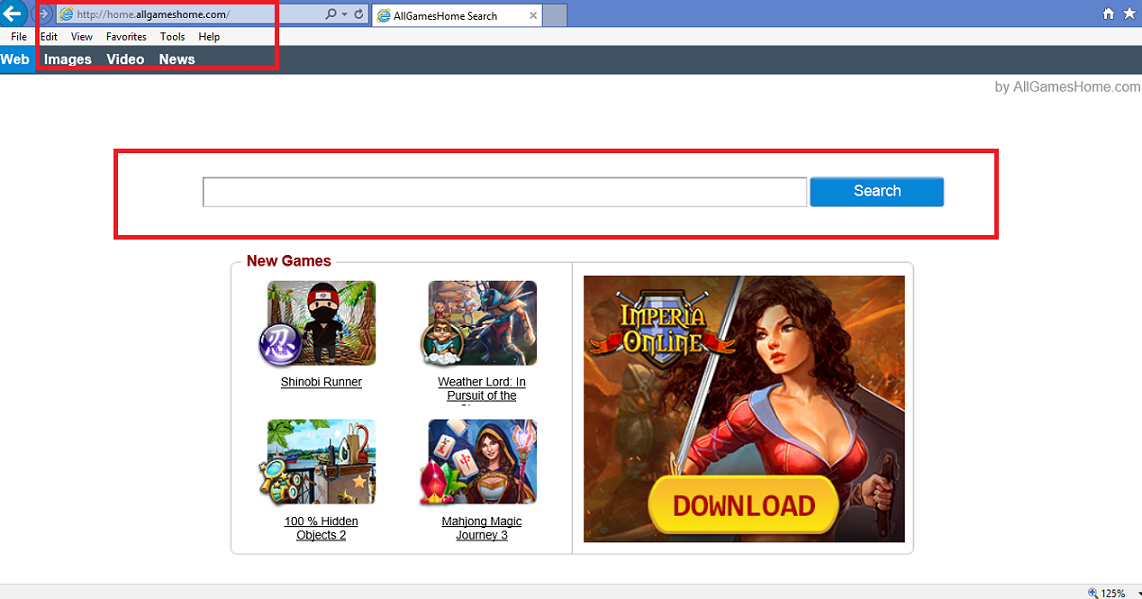Open the Favorites menu

[126, 36]
